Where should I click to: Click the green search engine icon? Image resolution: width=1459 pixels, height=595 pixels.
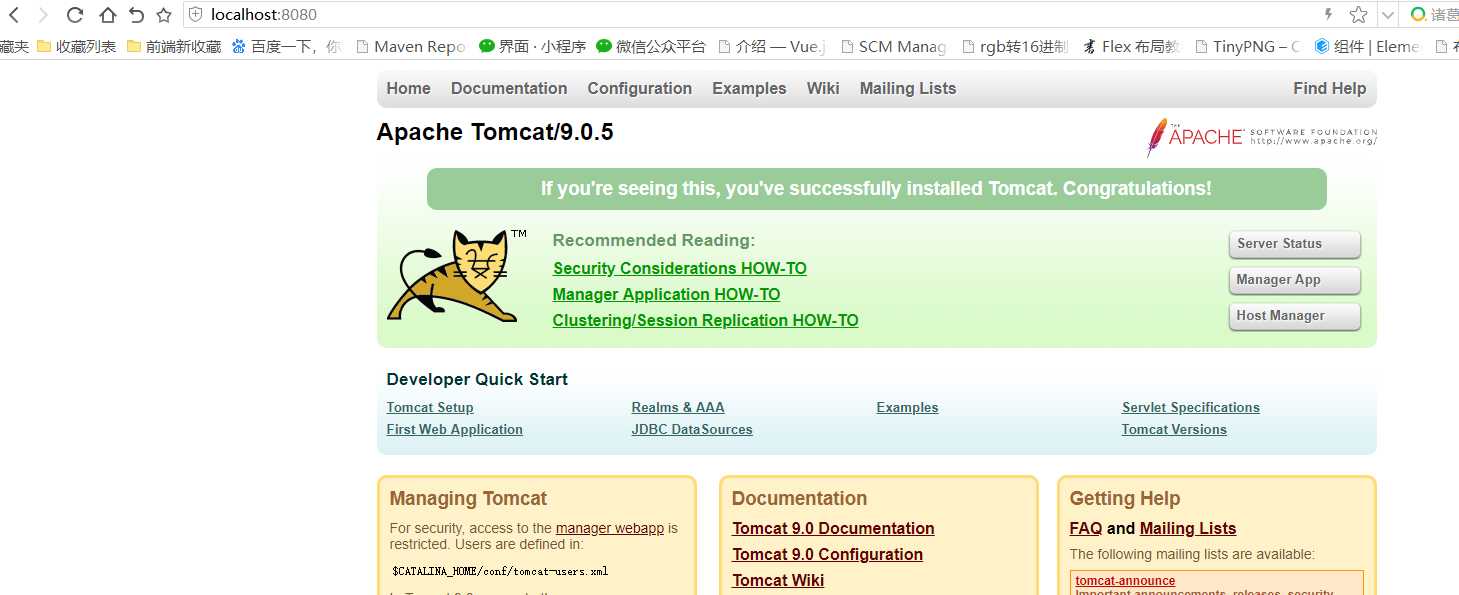(x=1418, y=15)
